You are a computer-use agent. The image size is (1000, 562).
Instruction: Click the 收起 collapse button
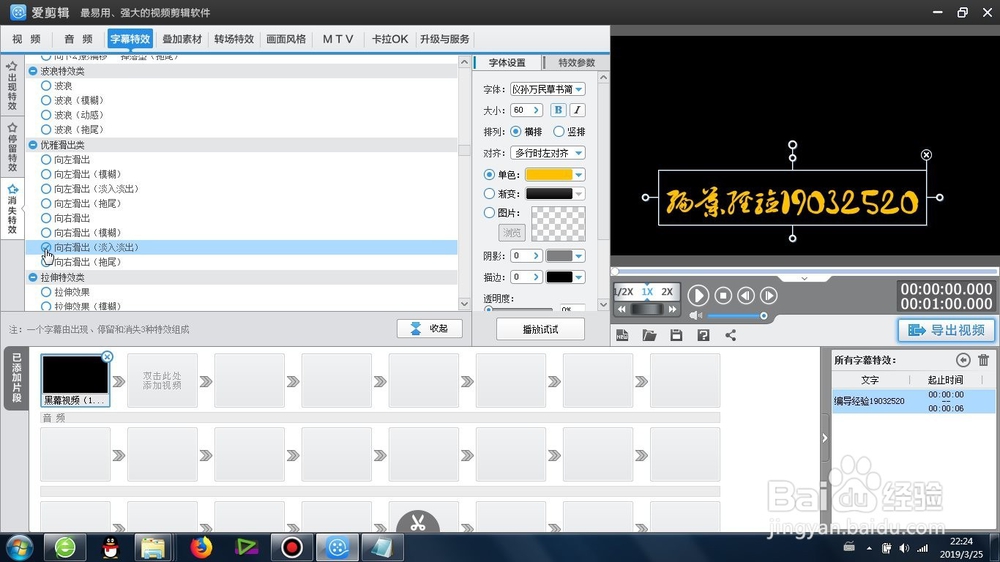tap(429, 329)
